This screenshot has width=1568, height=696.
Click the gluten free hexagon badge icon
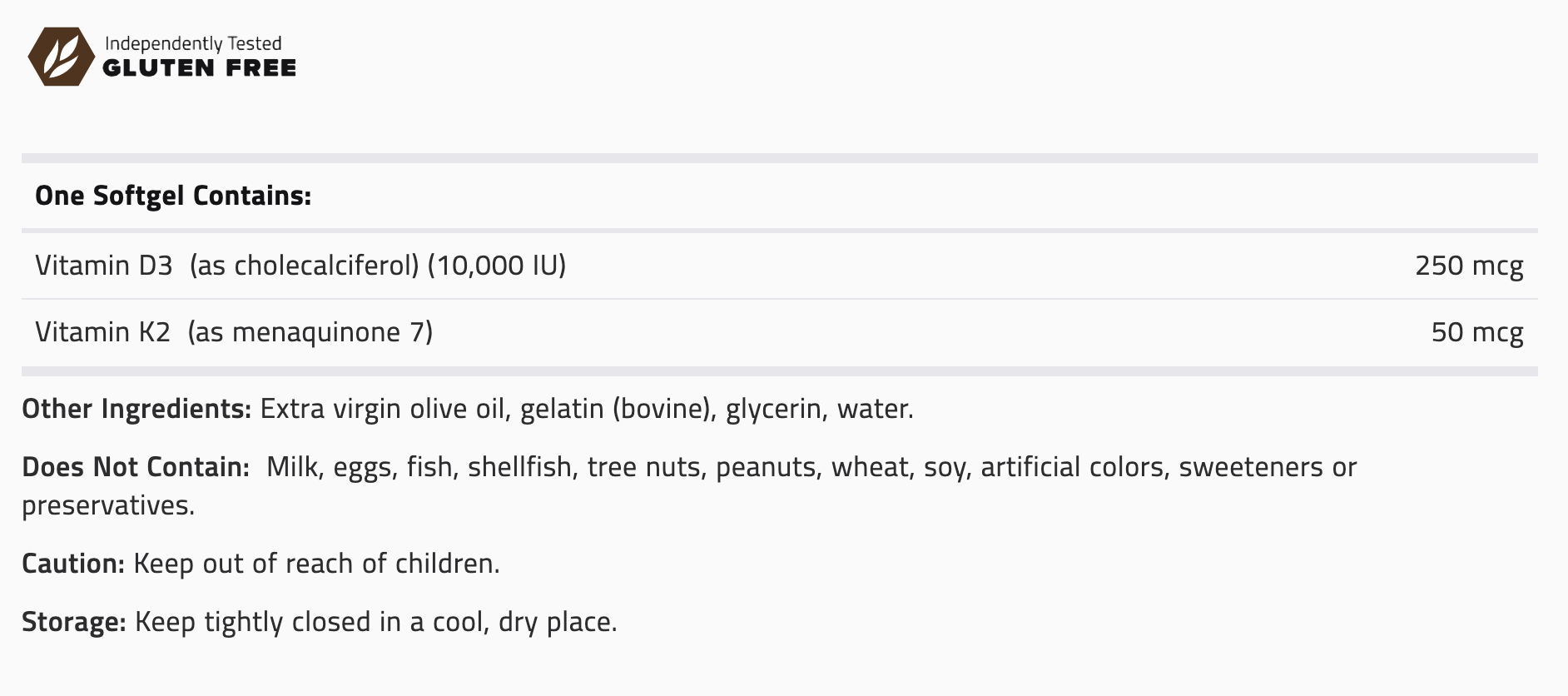coord(61,57)
